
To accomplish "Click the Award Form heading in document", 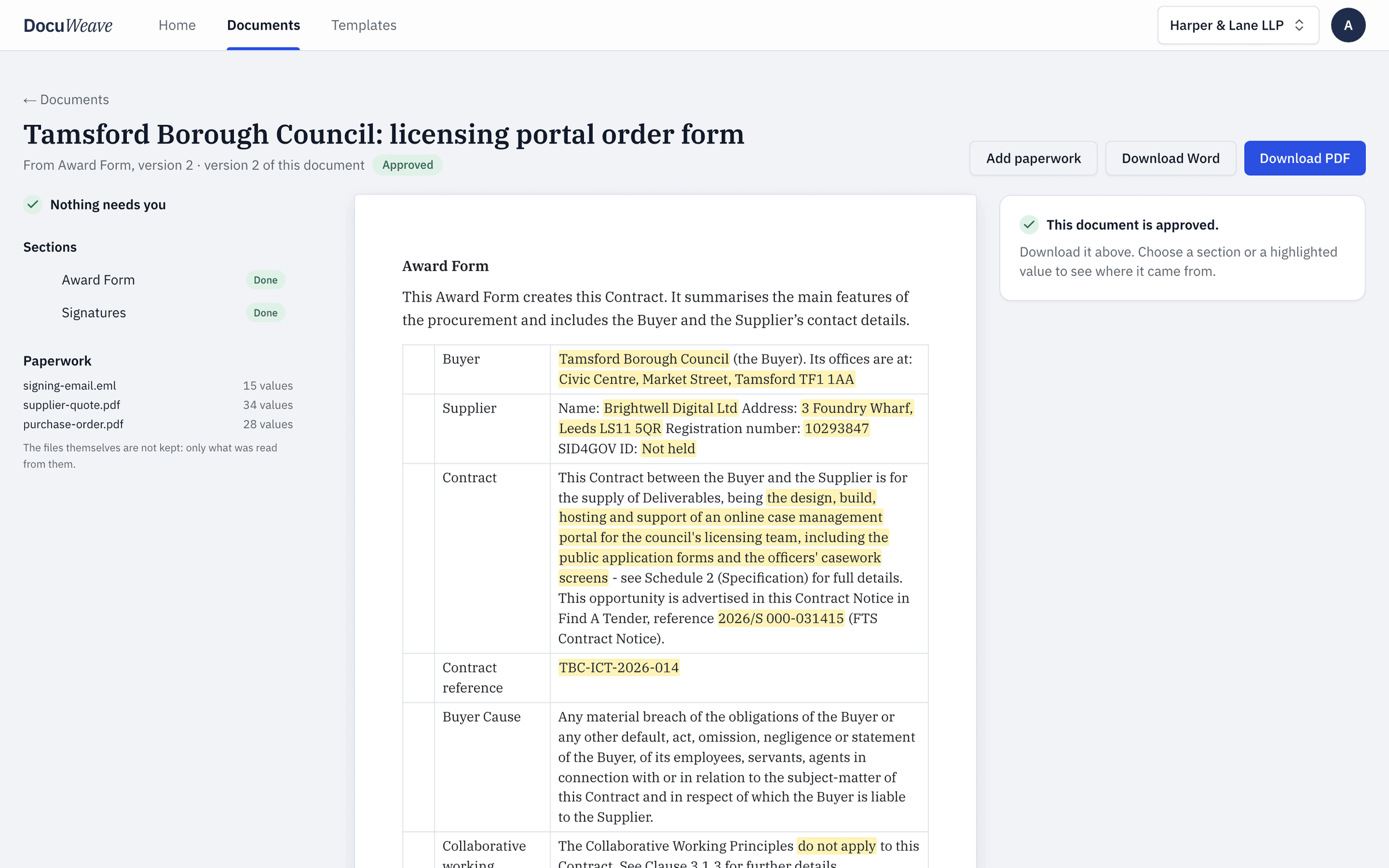I will pos(445,266).
